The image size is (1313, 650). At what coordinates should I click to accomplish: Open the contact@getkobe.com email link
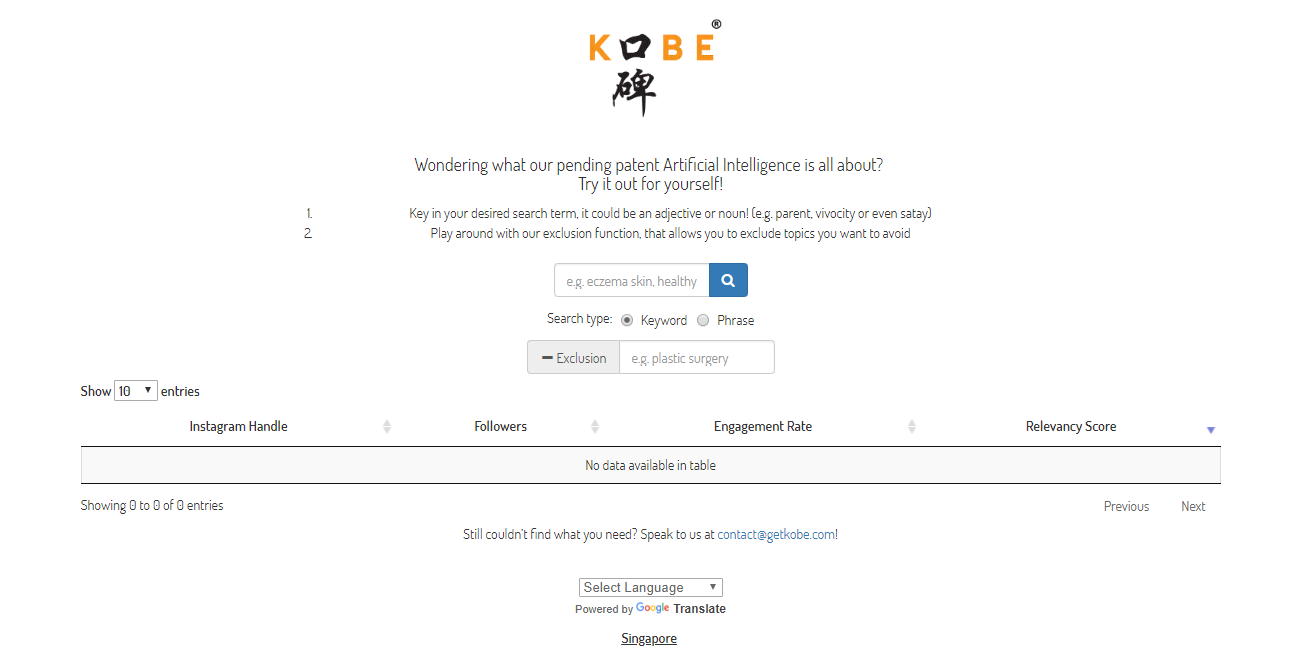(x=776, y=534)
